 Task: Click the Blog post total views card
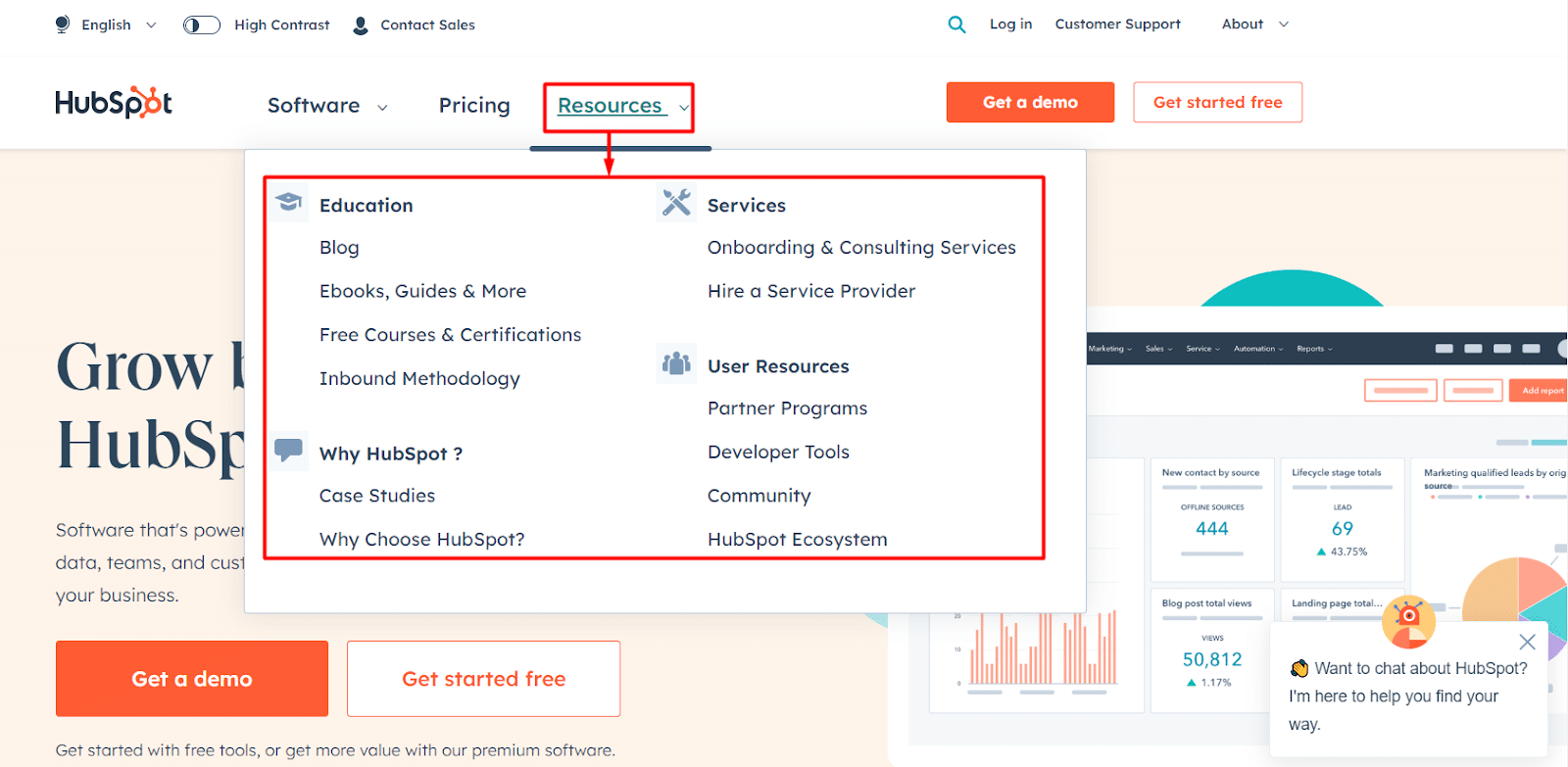[x=1212, y=649]
